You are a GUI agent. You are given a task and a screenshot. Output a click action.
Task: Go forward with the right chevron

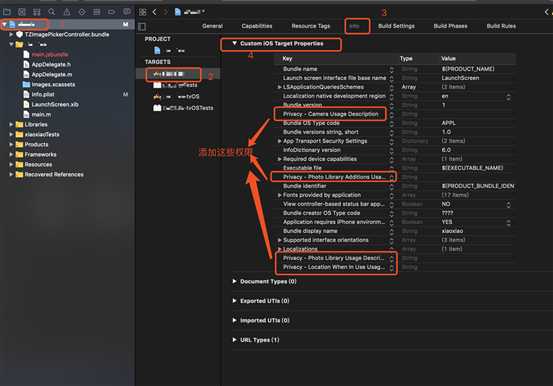coord(165,12)
